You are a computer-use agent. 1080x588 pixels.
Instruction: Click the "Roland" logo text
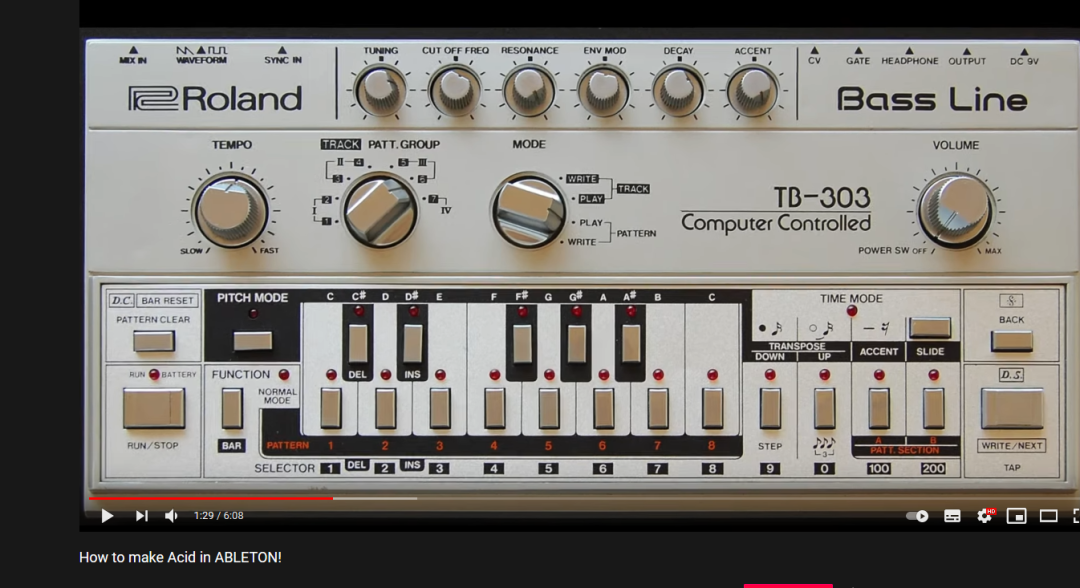pyautogui.click(x=215, y=98)
